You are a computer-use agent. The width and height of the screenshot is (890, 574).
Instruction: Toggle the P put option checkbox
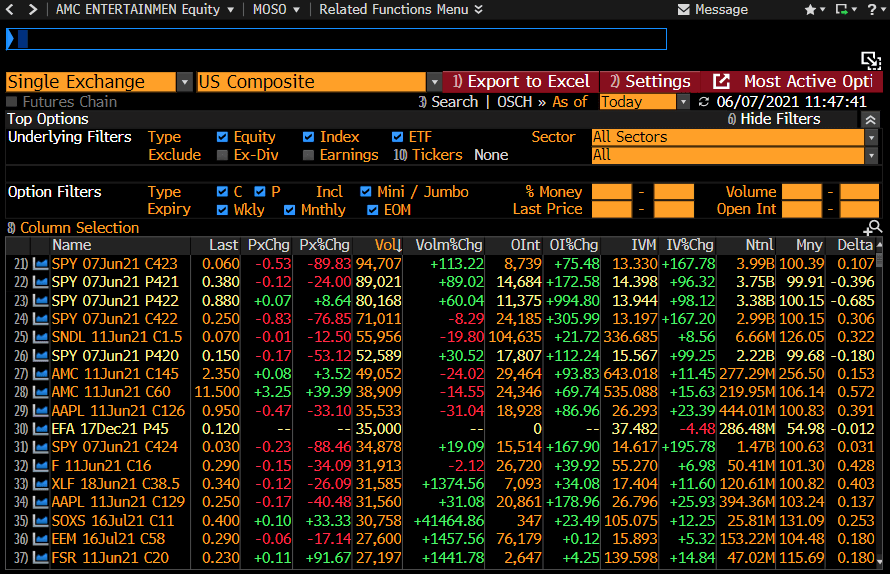pyautogui.click(x=260, y=192)
